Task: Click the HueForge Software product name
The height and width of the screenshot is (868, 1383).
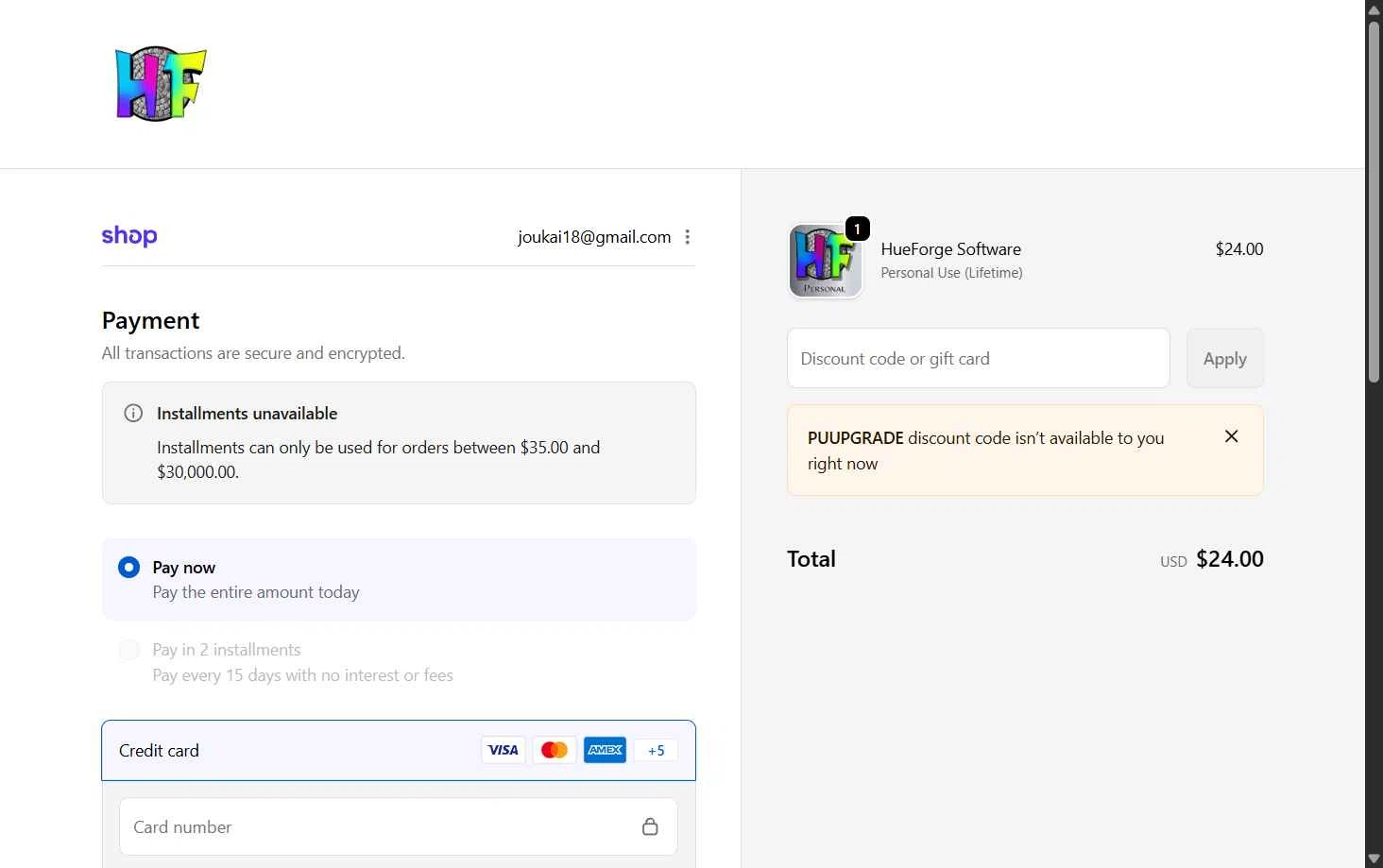Action: pos(951,249)
